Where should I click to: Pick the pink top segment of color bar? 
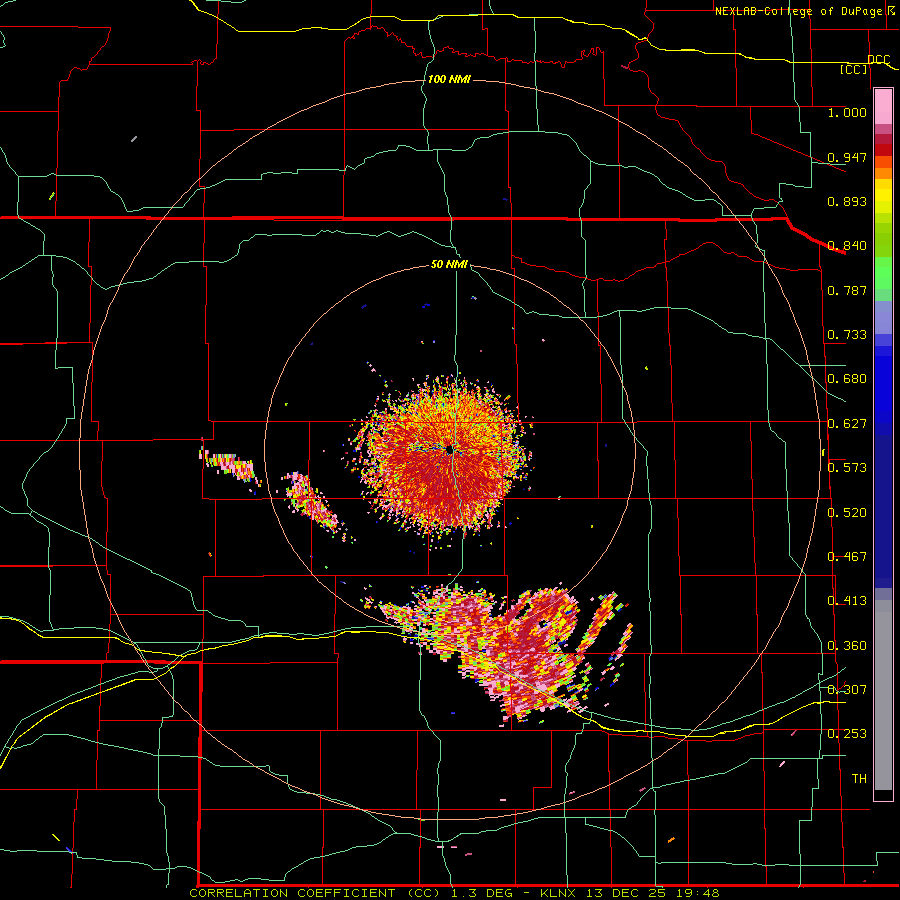coord(883,106)
